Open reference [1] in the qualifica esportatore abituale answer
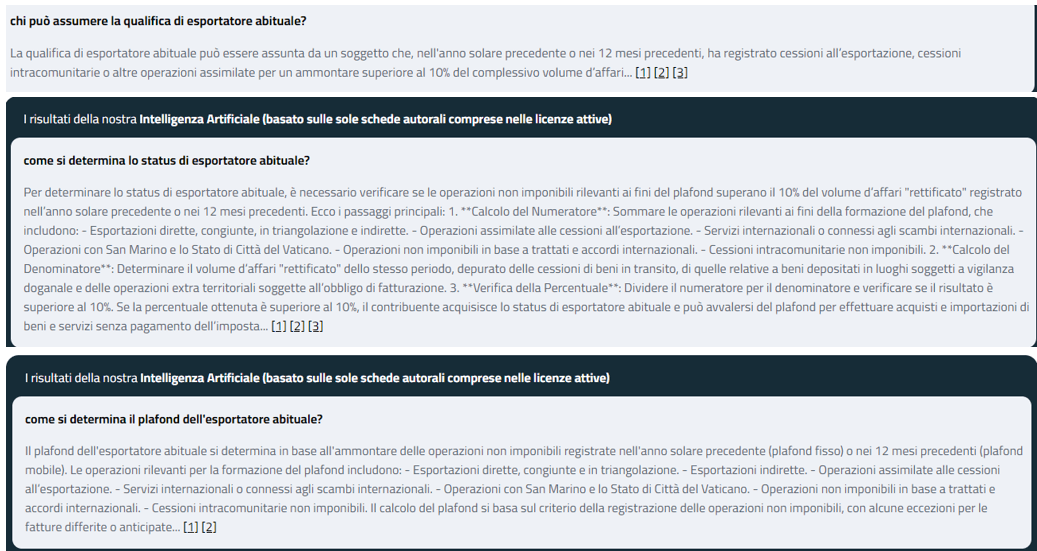This screenshot has height=551, width=1037. [643, 73]
